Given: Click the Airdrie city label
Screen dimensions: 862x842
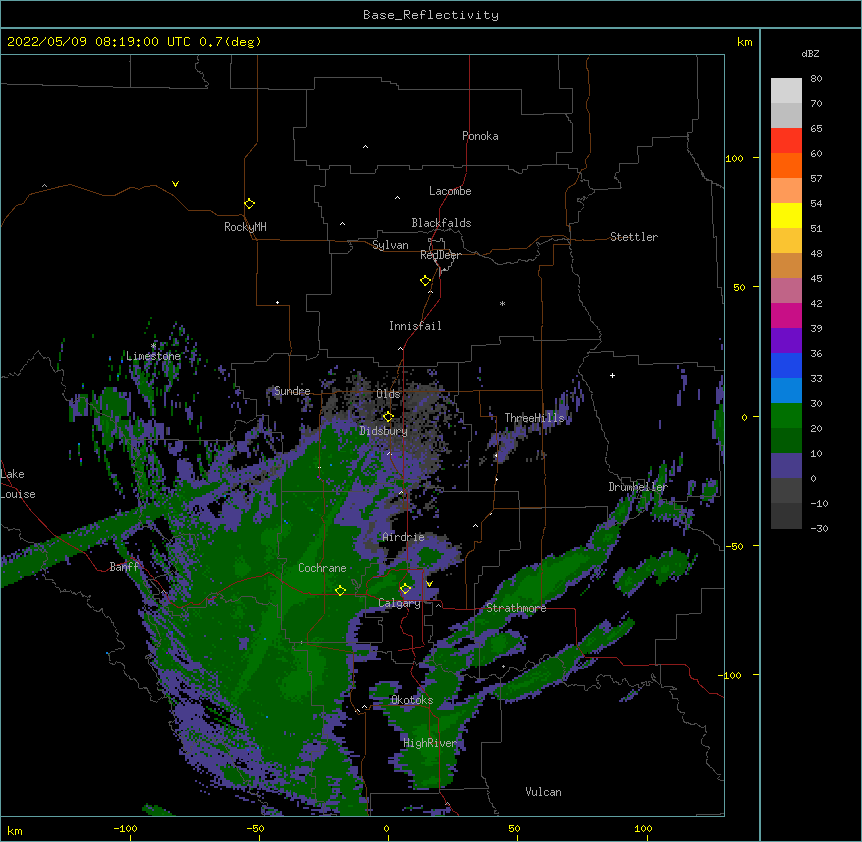Looking at the screenshot, I should tap(403, 537).
